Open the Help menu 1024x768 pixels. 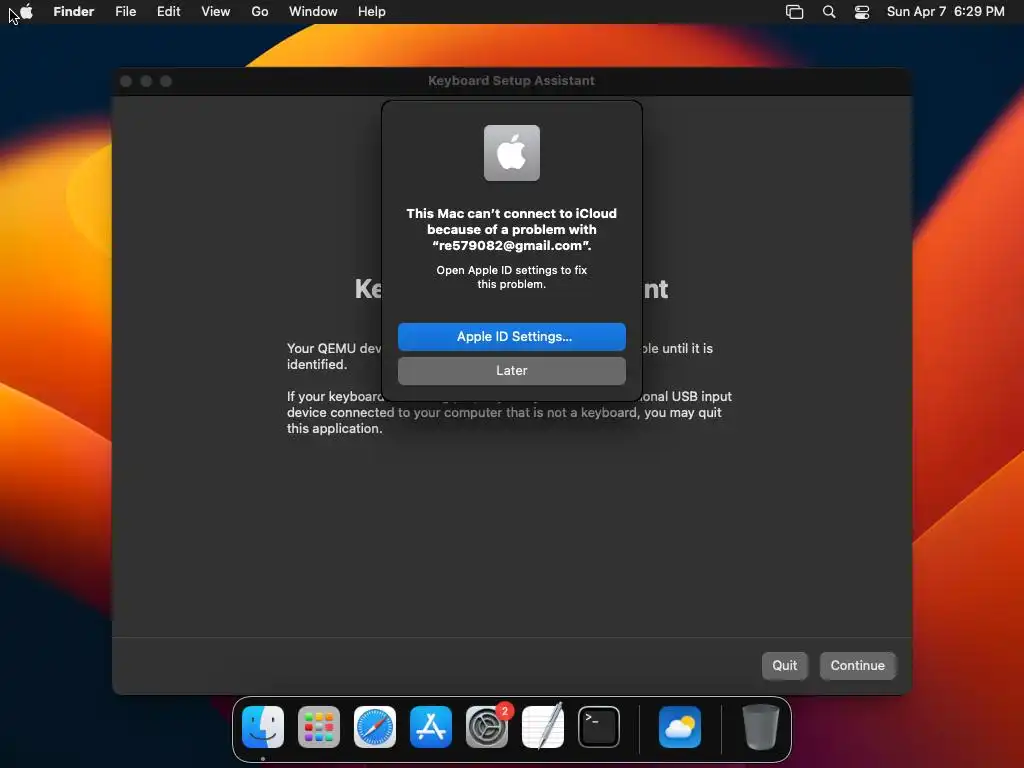372,11
